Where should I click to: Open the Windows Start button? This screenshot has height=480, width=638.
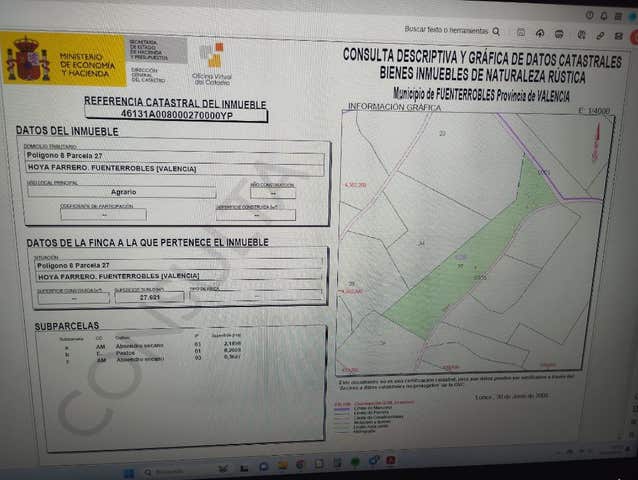click(x=127, y=471)
